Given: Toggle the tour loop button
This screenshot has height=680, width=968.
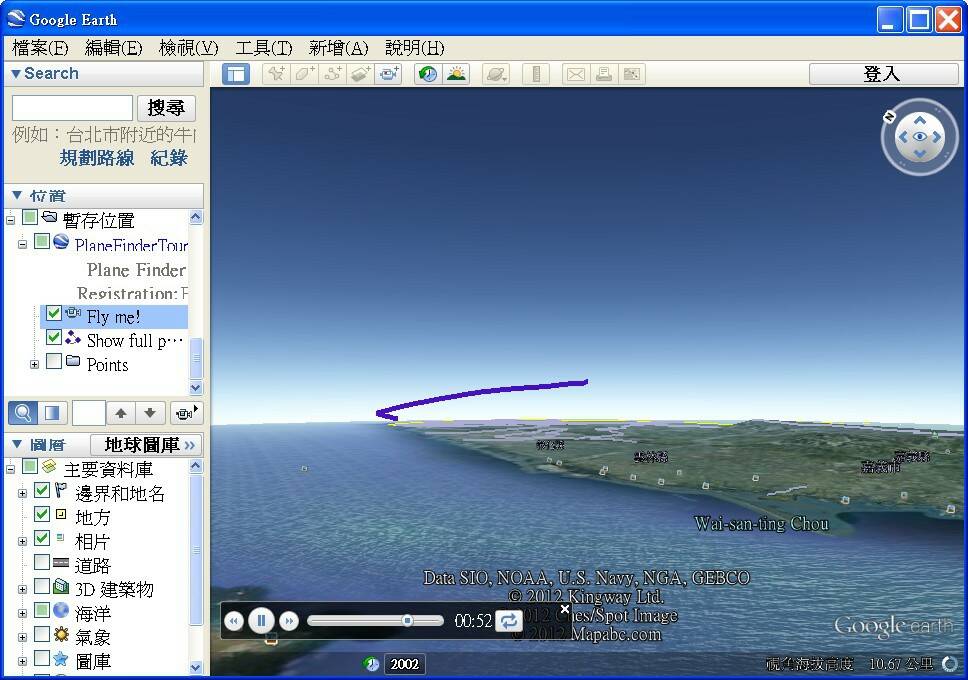Looking at the screenshot, I should pyautogui.click(x=509, y=620).
